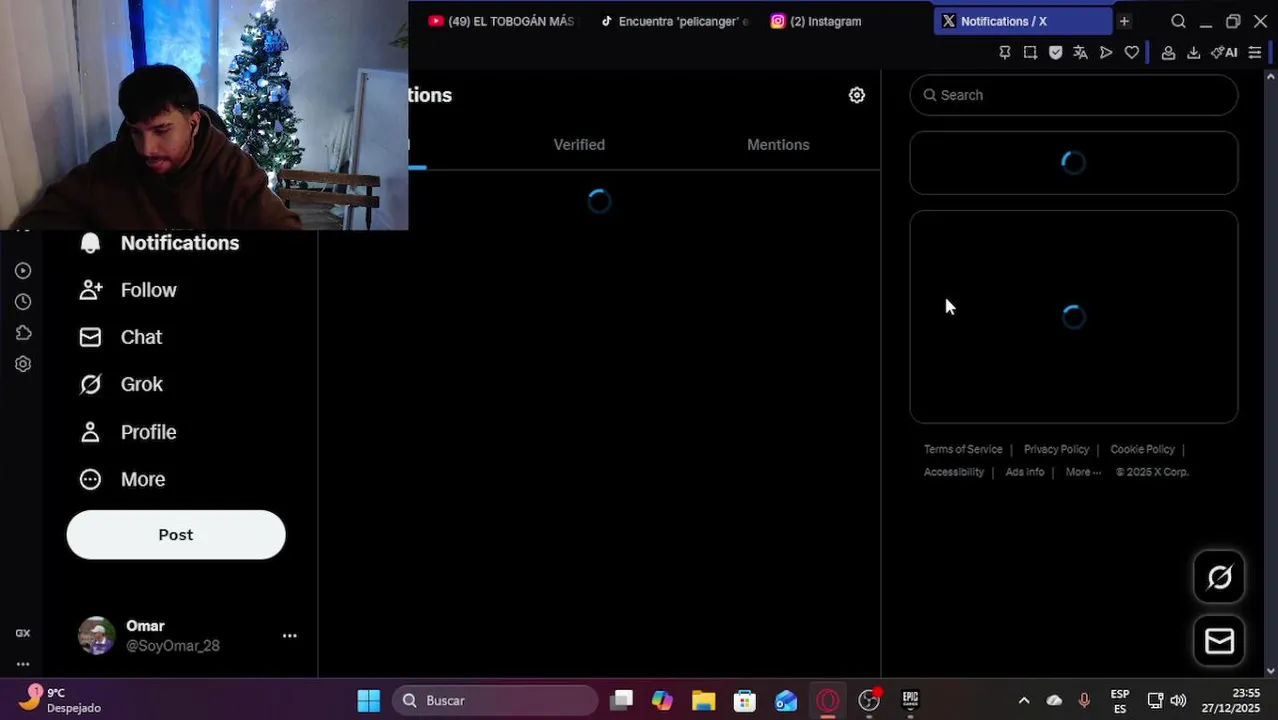Screen dimensions: 1278x720
Task: Open Grok from the X sidebar
Action: coord(121,384)
